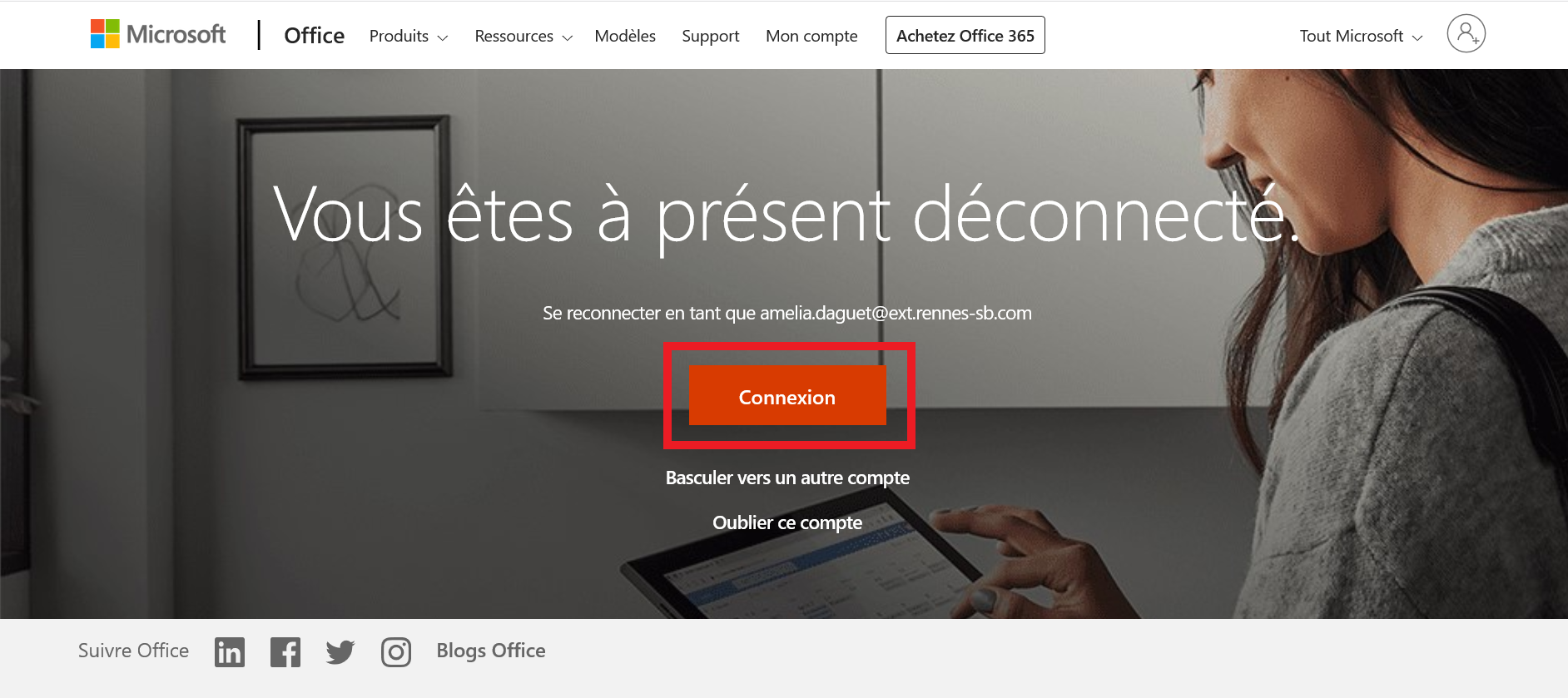Select Basculer vers un autre compte
The width and height of the screenshot is (1568, 698).
click(x=787, y=478)
